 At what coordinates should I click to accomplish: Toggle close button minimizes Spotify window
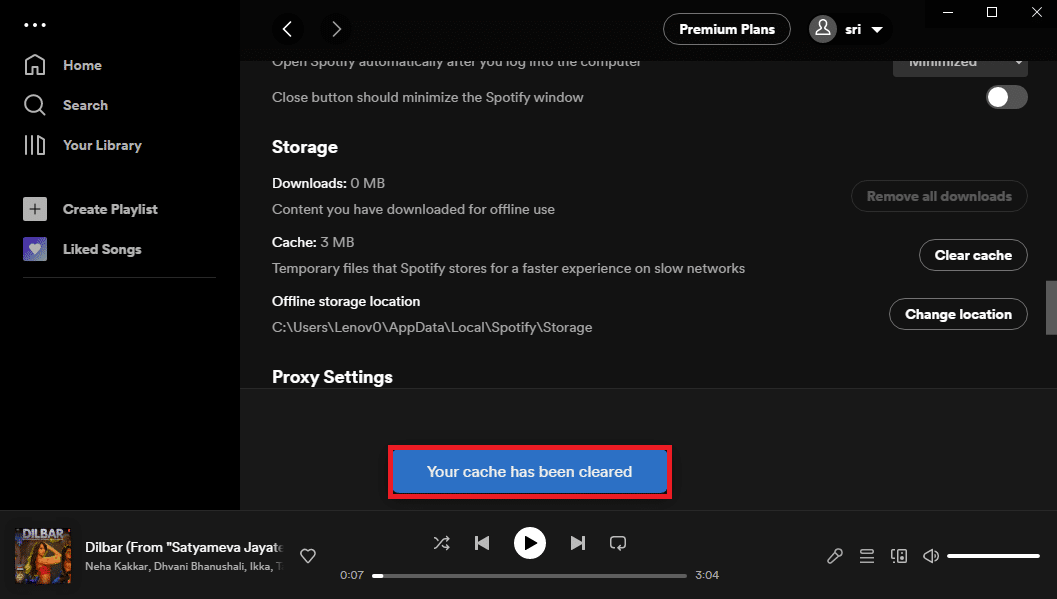(x=1007, y=97)
